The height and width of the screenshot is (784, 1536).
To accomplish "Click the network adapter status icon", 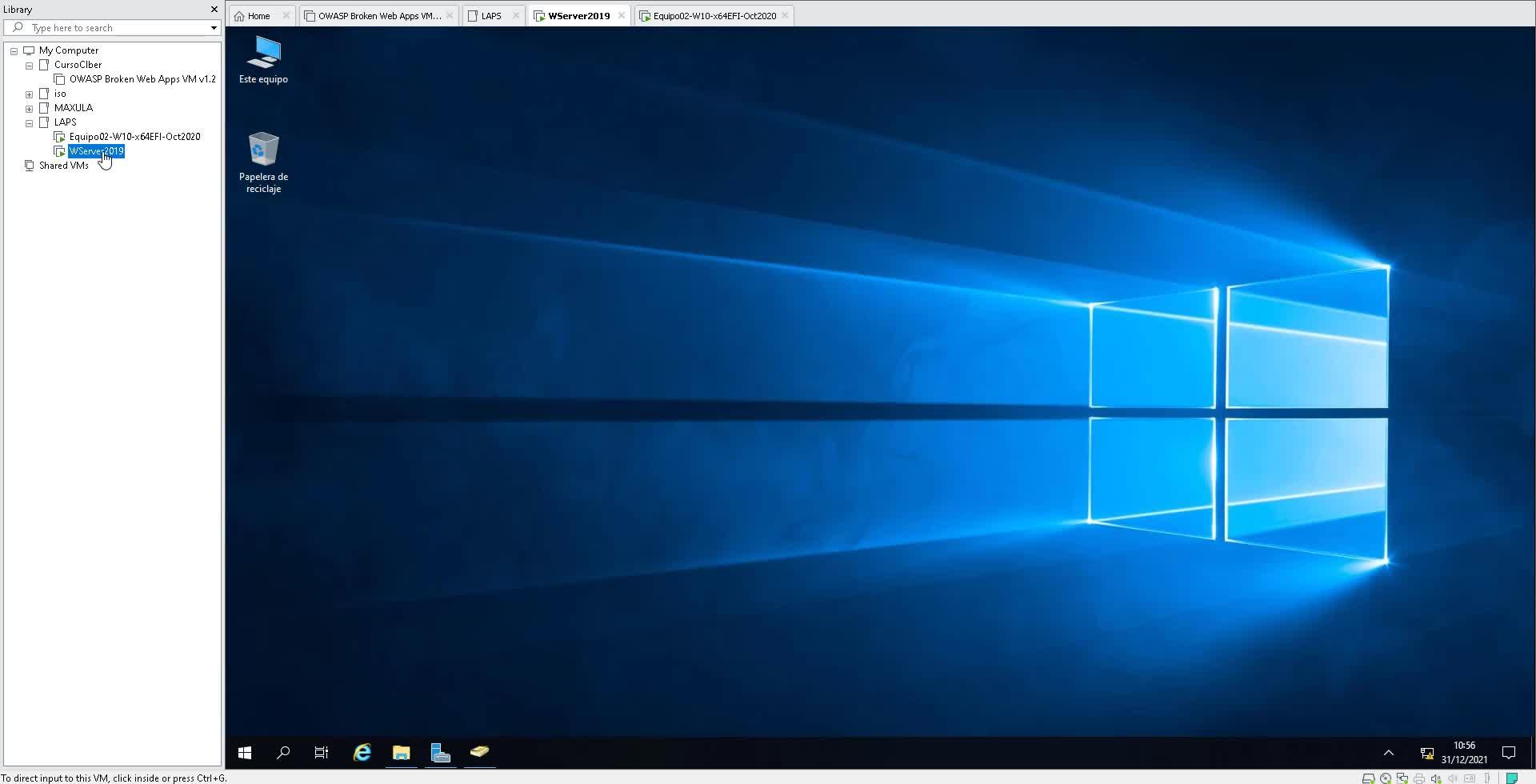I will [1402, 778].
